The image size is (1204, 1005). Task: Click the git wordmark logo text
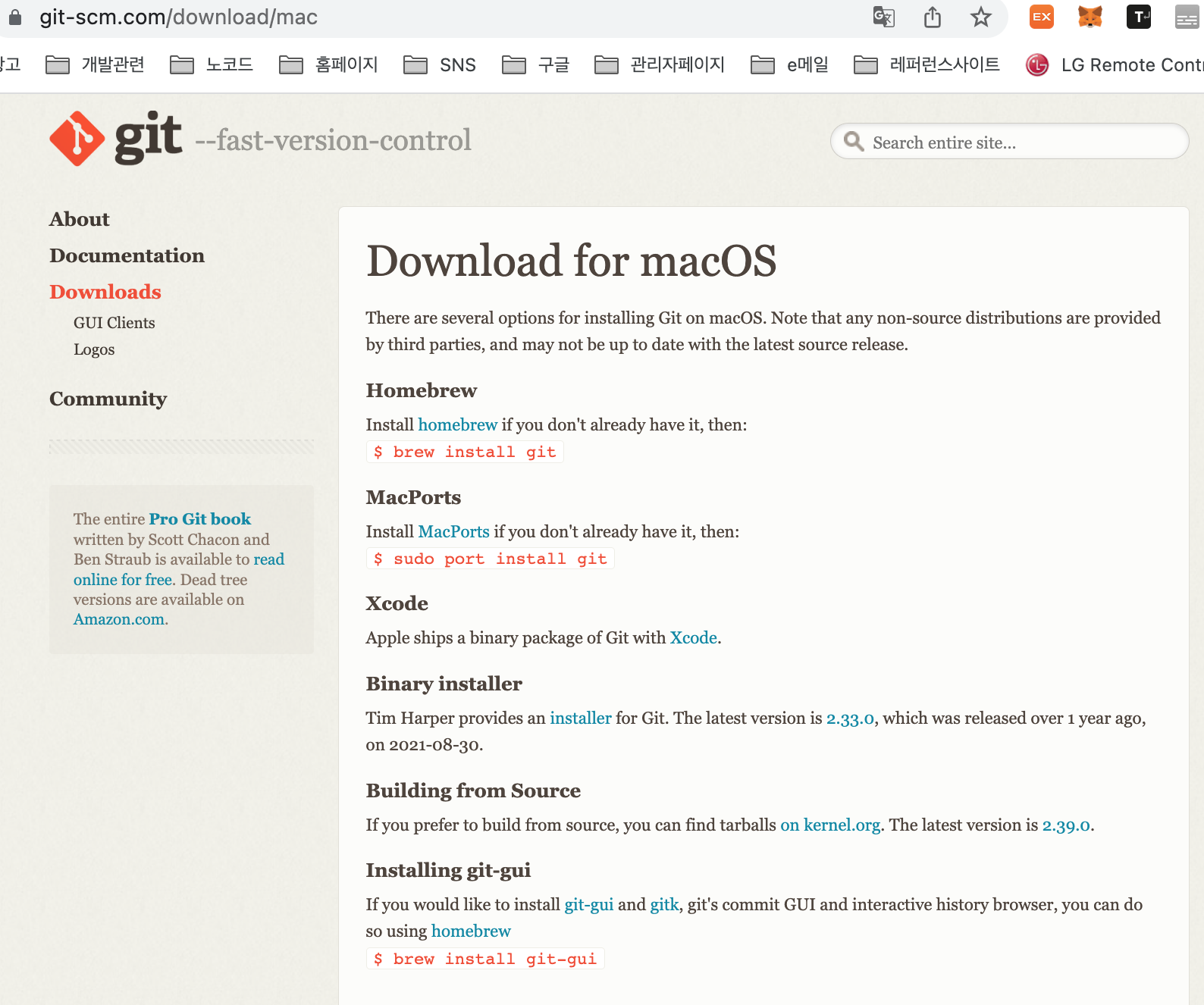[x=149, y=139]
